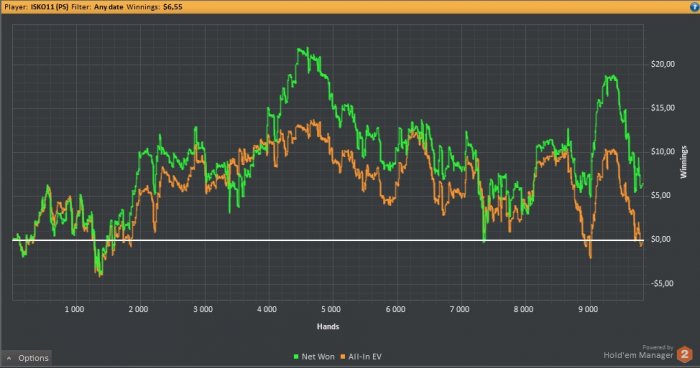
Task: Click the blue help icon in the top corner
Action: (x=695, y=7)
